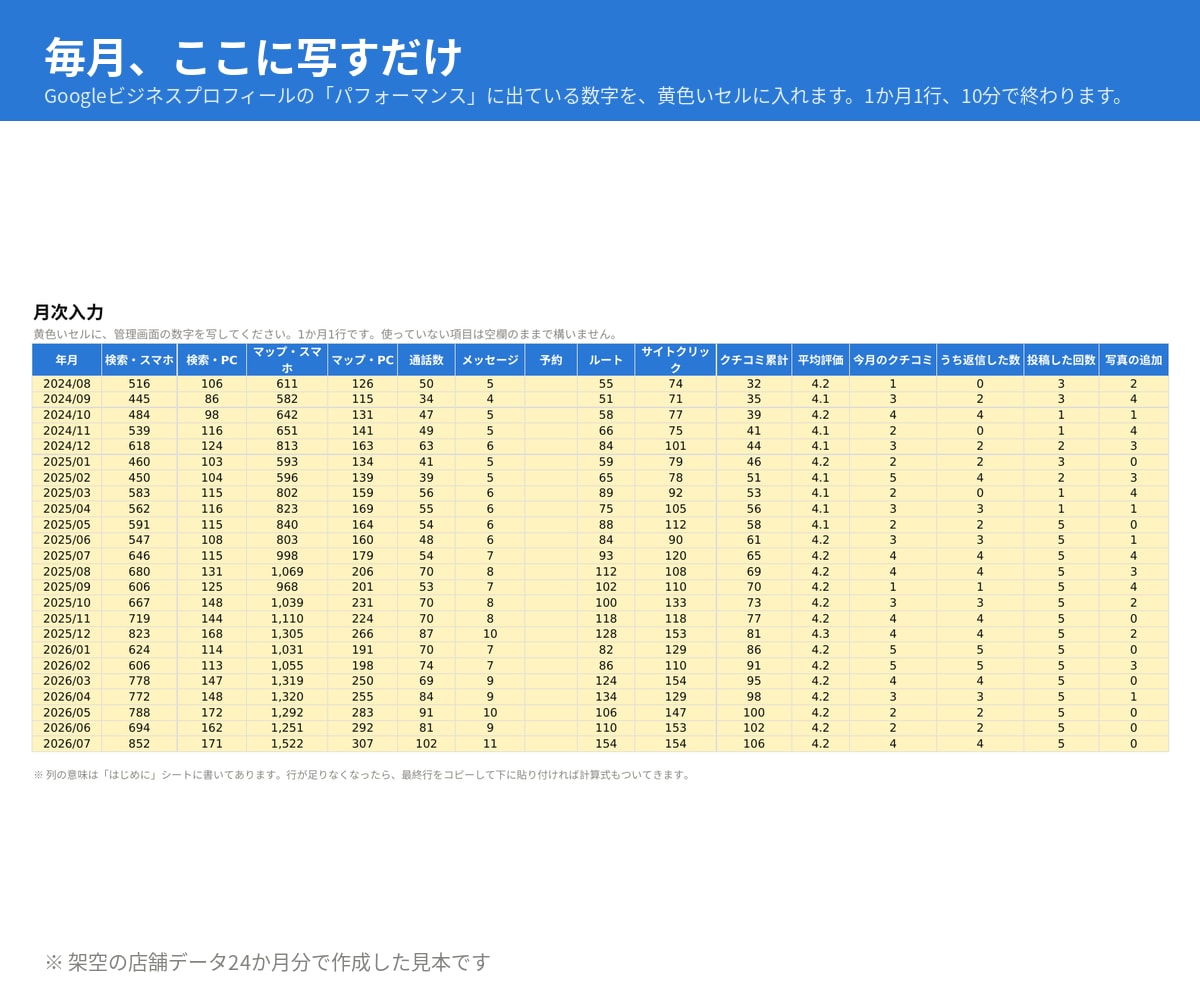
Task: Click the 毎月、ここに写すだけ title
Action: pyautogui.click(x=253, y=57)
